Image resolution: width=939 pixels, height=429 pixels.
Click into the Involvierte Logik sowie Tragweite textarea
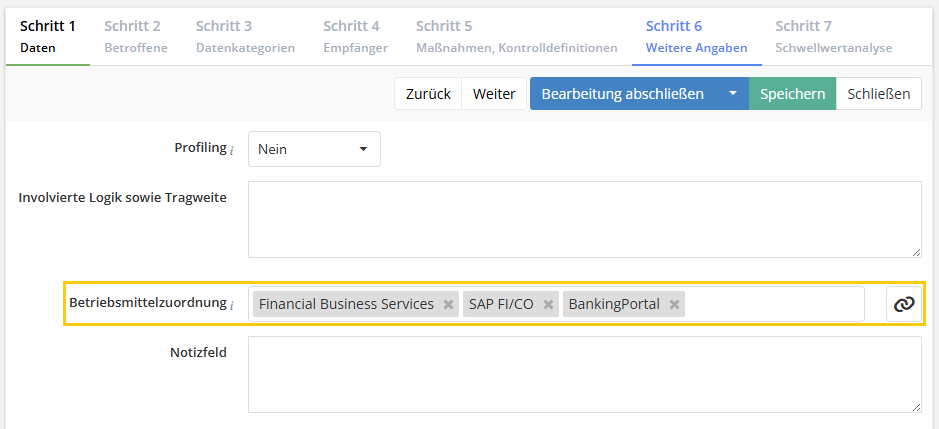[584, 219]
